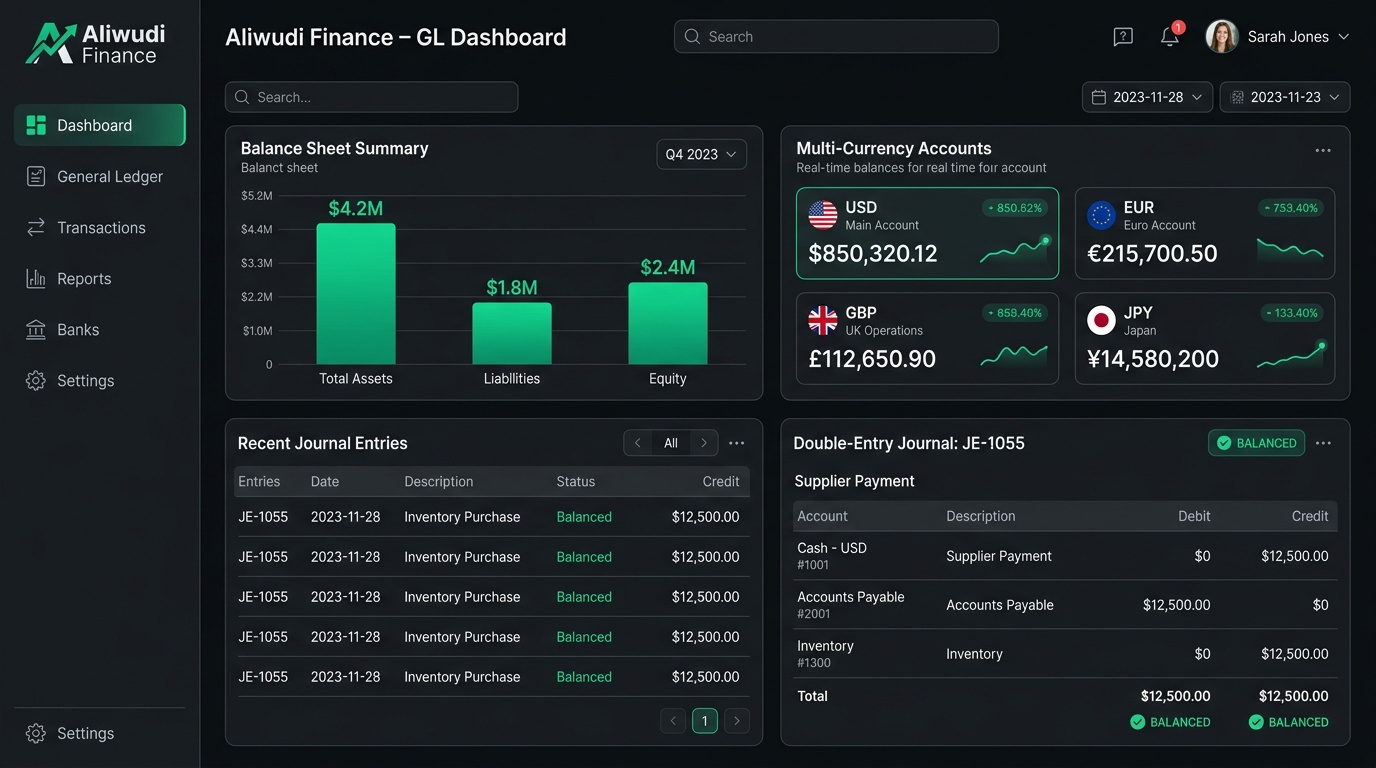The height and width of the screenshot is (768, 1376).
Task: Open Reports in the sidebar
Action: 100,278
